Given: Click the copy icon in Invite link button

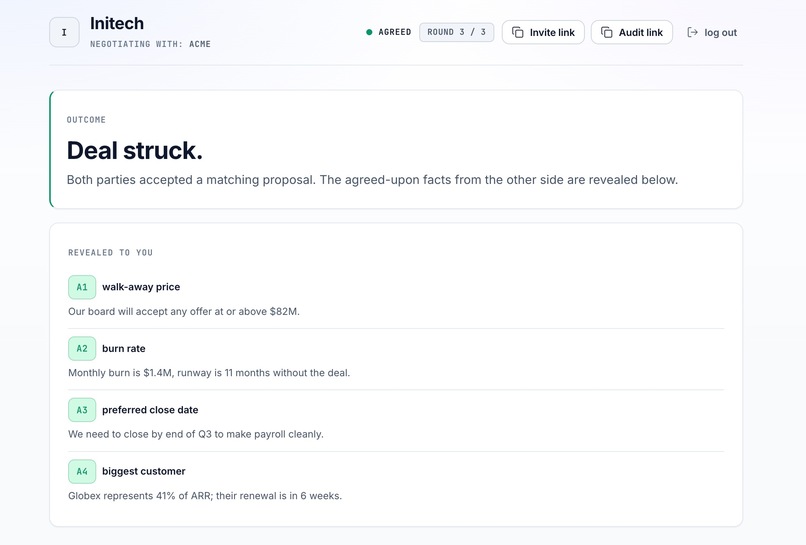Looking at the screenshot, I should pos(518,32).
